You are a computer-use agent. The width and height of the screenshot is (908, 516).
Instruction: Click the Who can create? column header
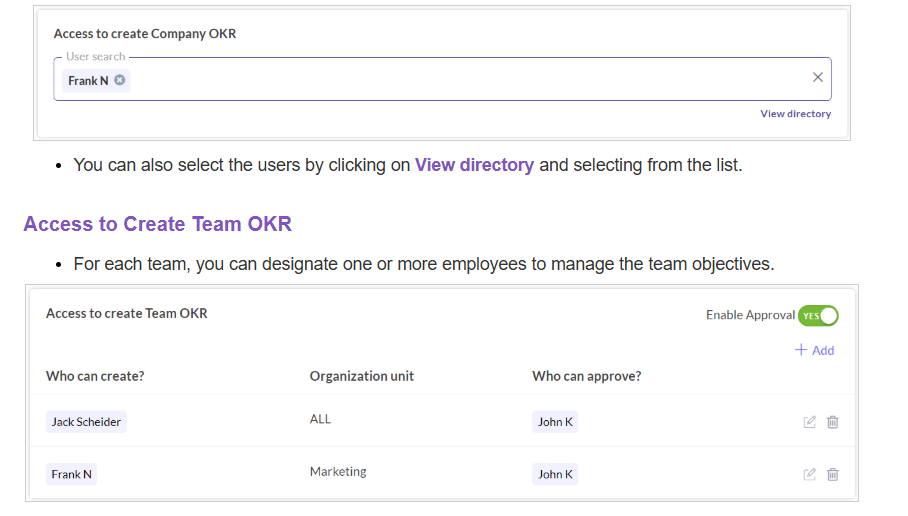(x=96, y=376)
